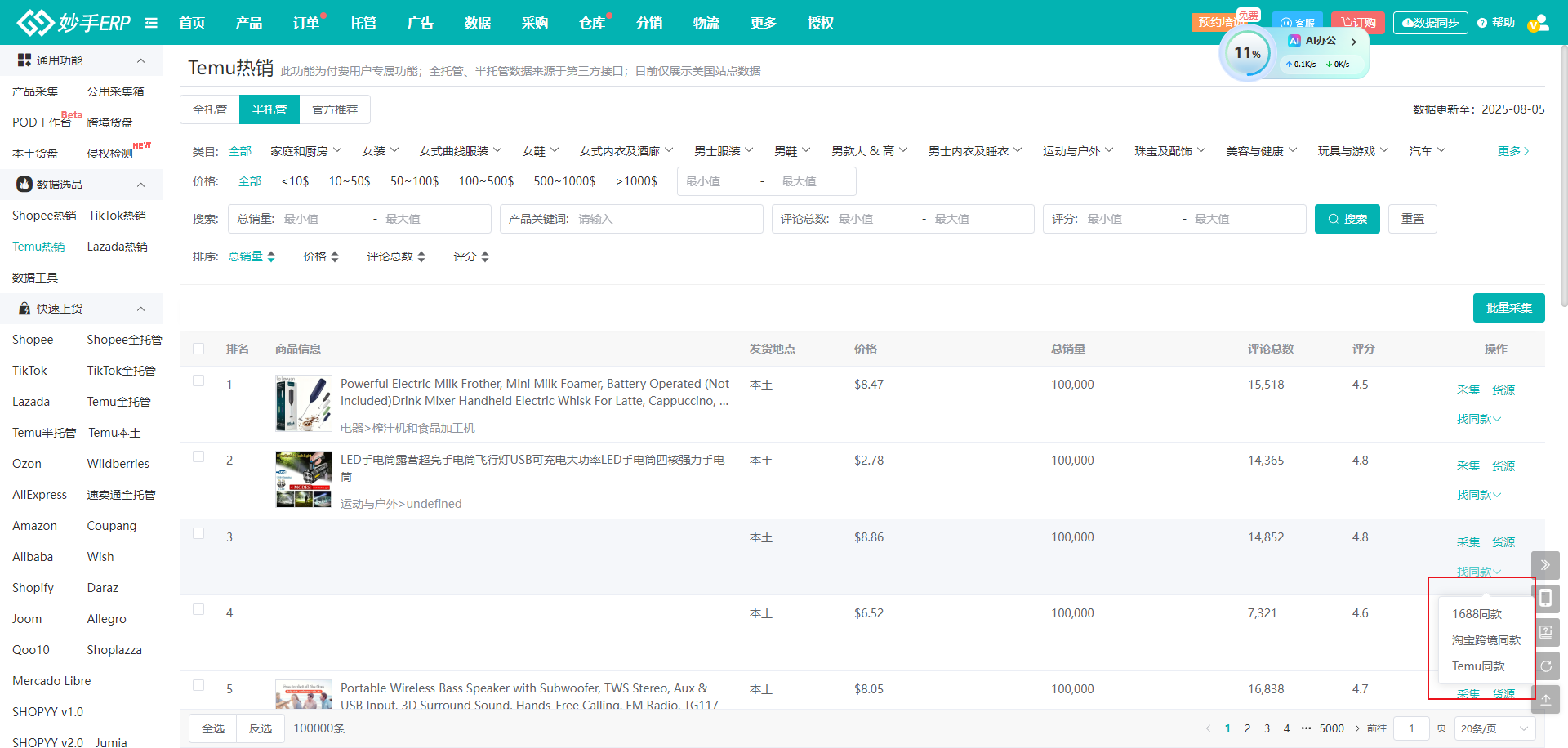Collapse the 通用功能 sidebar section
The height and width of the screenshot is (748, 1568).
pos(140,60)
